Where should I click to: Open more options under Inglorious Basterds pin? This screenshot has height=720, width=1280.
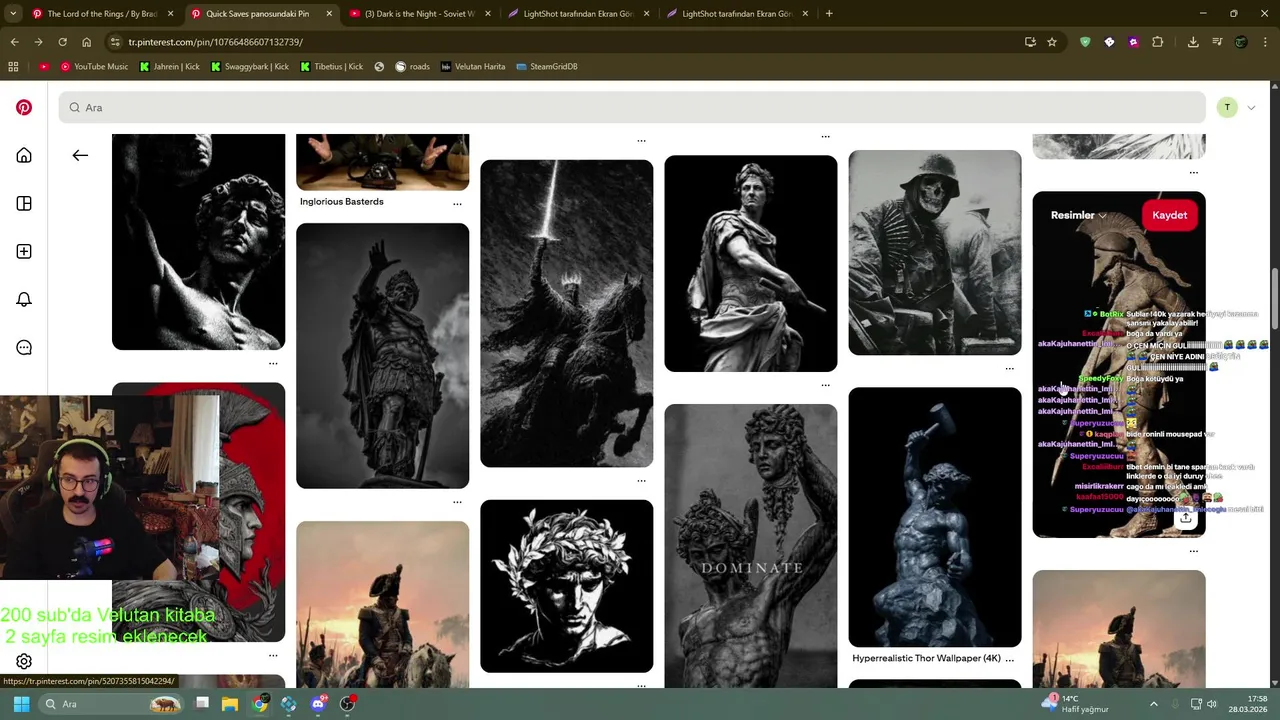click(x=457, y=204)
